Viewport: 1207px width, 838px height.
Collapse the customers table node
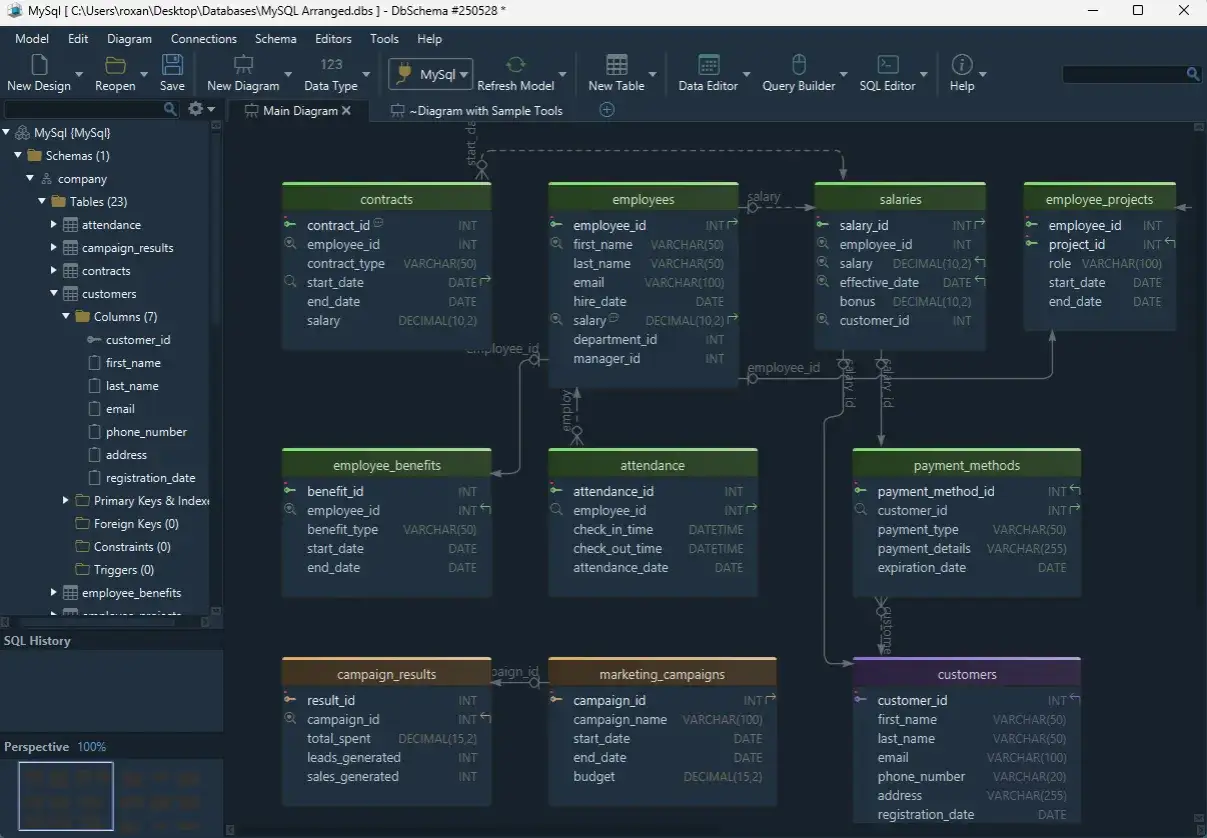click(x=54, y=294)
